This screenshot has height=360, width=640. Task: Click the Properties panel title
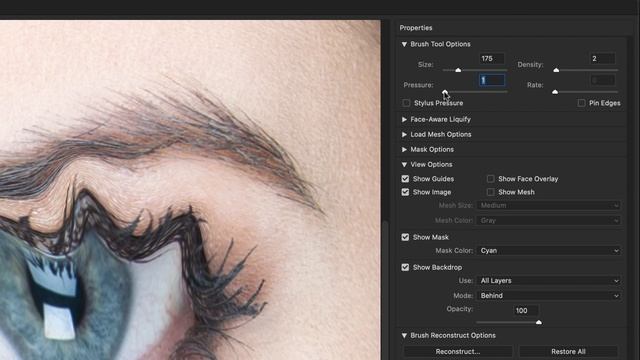pos(416,28)
